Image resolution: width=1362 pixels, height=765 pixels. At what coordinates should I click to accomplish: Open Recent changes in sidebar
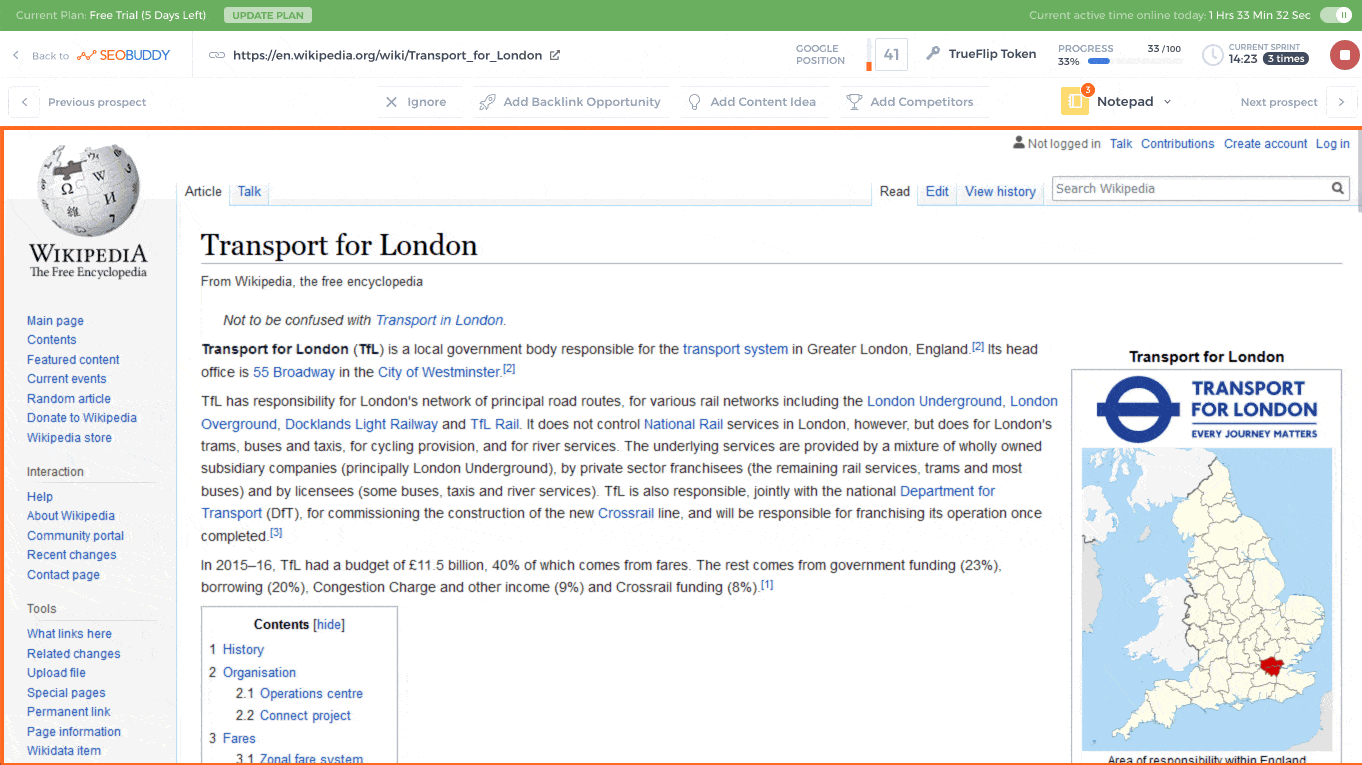(x=71, y=555)
